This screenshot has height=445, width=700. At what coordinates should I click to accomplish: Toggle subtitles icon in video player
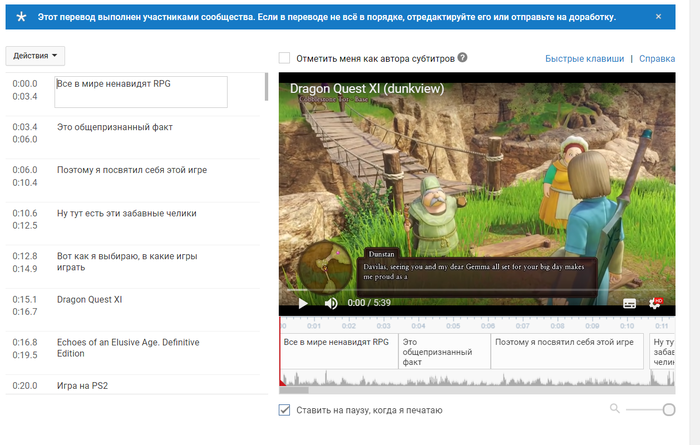630,303
